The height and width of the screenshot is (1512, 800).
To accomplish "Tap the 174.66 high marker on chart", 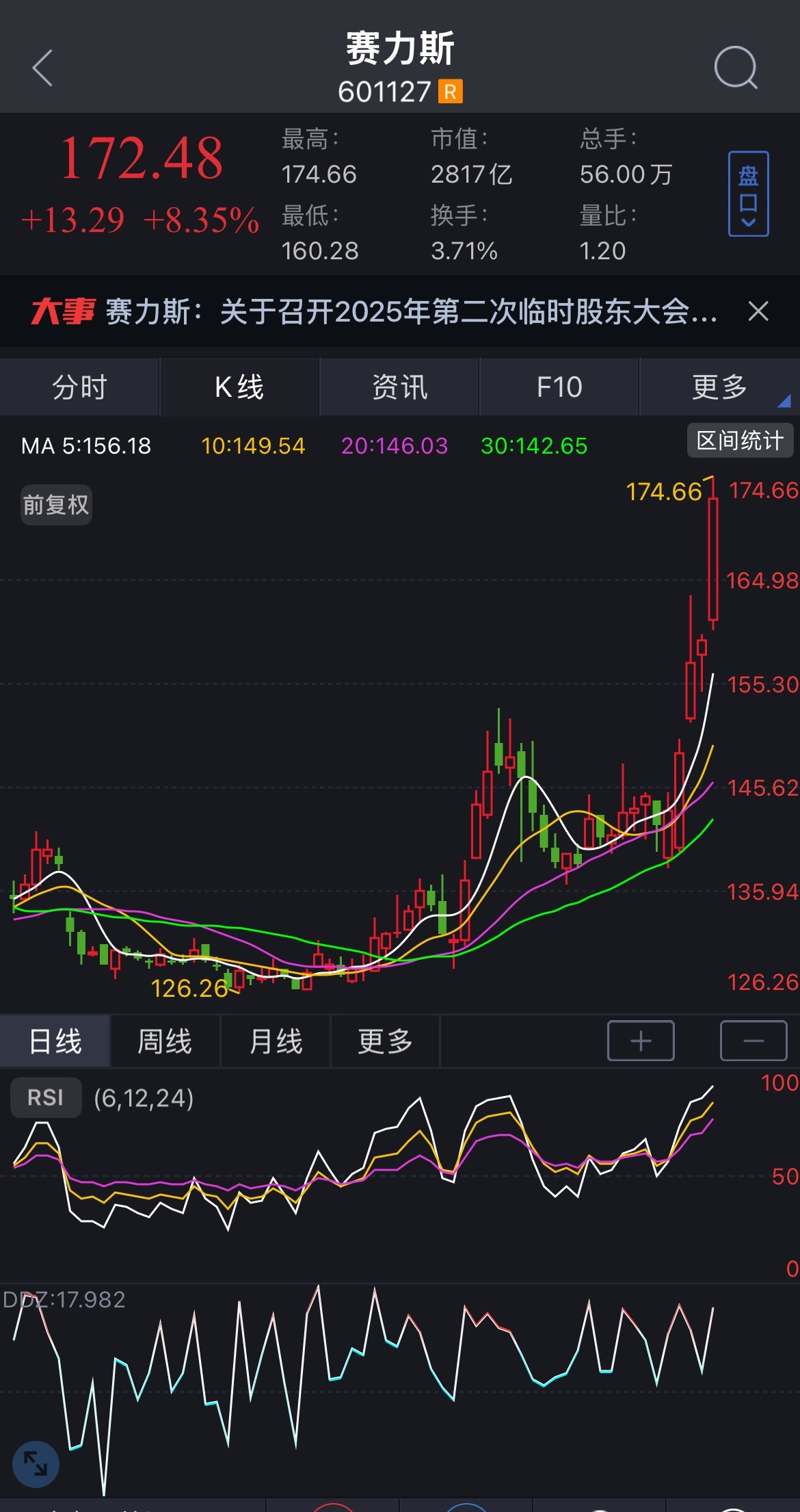I will pos(664,491).
